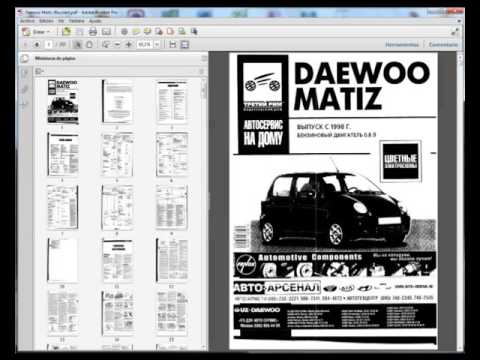Click the send by email envelope icon
The image size is (480, 360).
(106, 32)
